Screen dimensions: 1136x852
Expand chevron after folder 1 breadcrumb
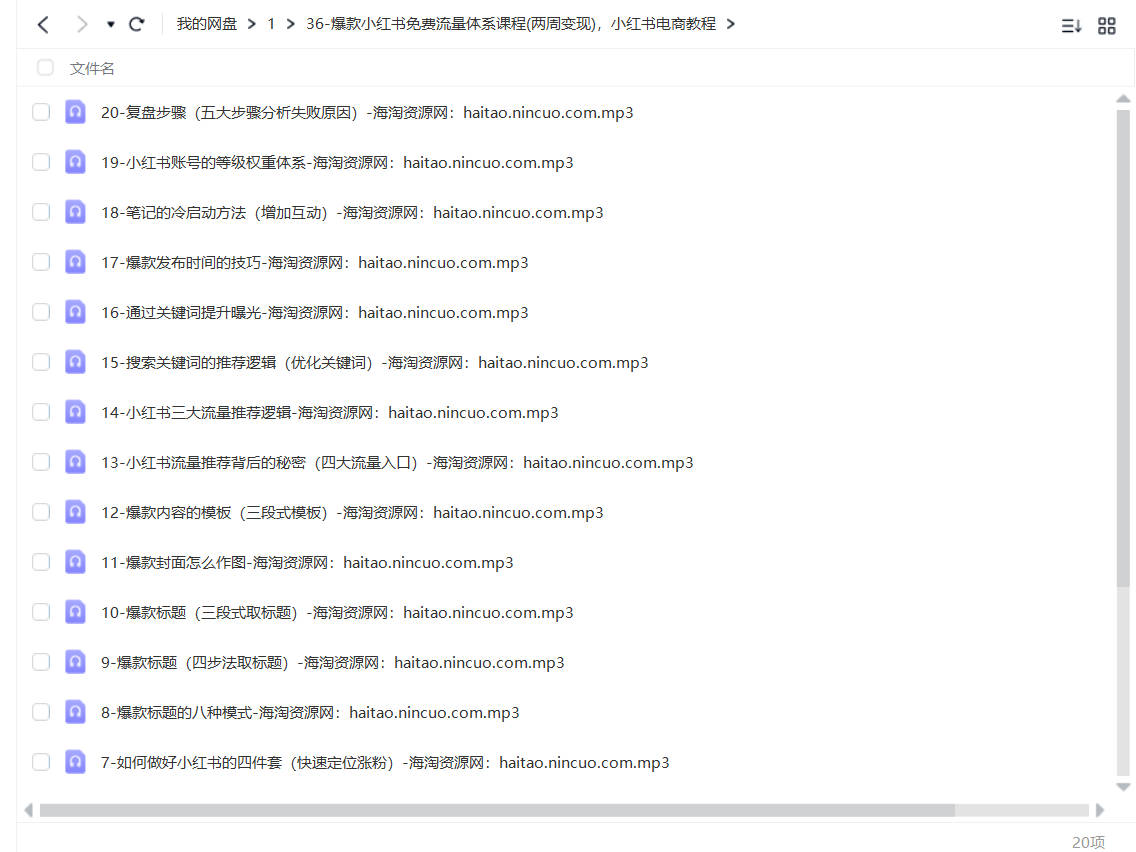[x=291, y=24]
